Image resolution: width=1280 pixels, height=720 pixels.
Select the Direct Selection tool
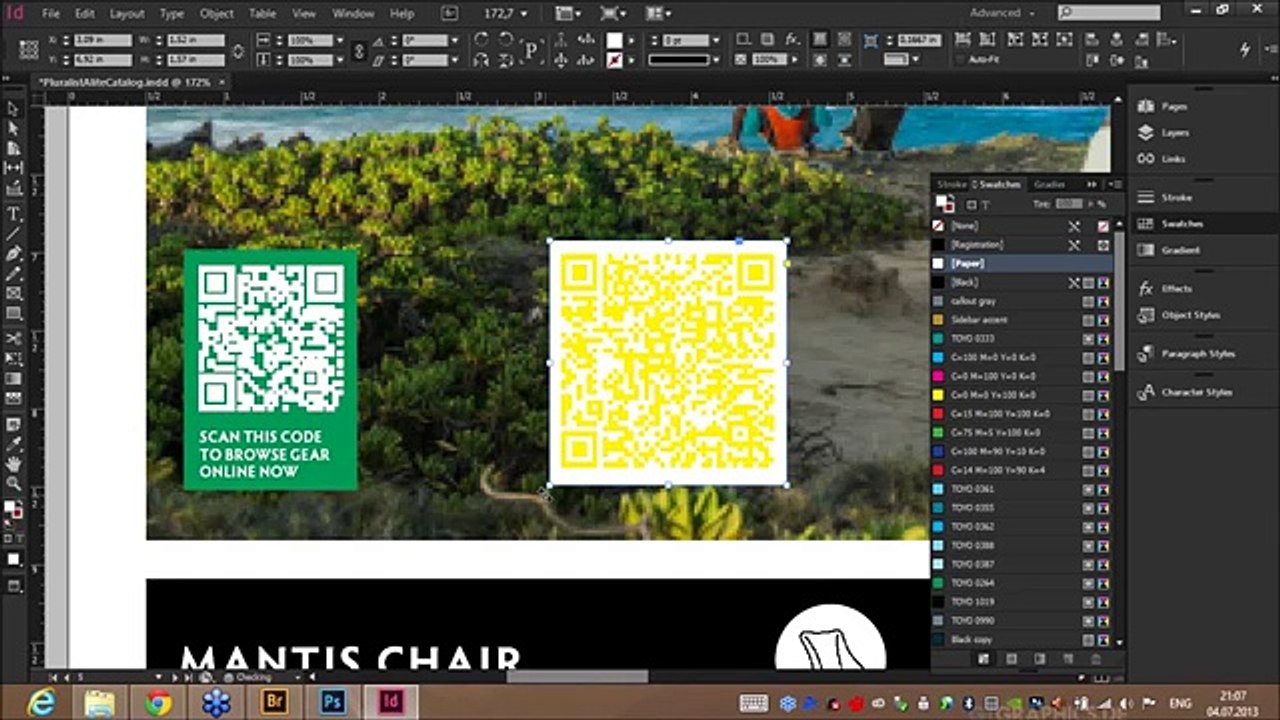13,129
